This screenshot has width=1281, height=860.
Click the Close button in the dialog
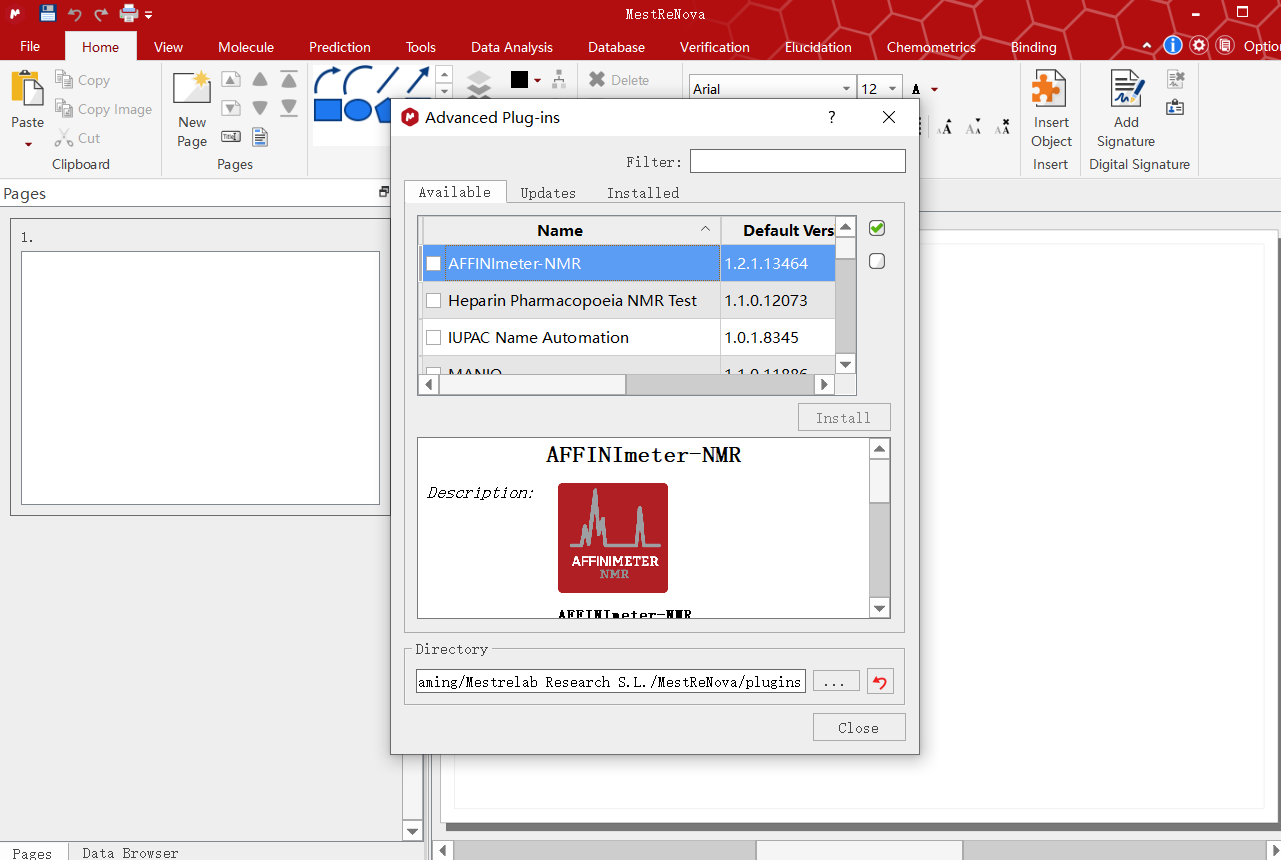pyautogui.click(x=859, y=727)
